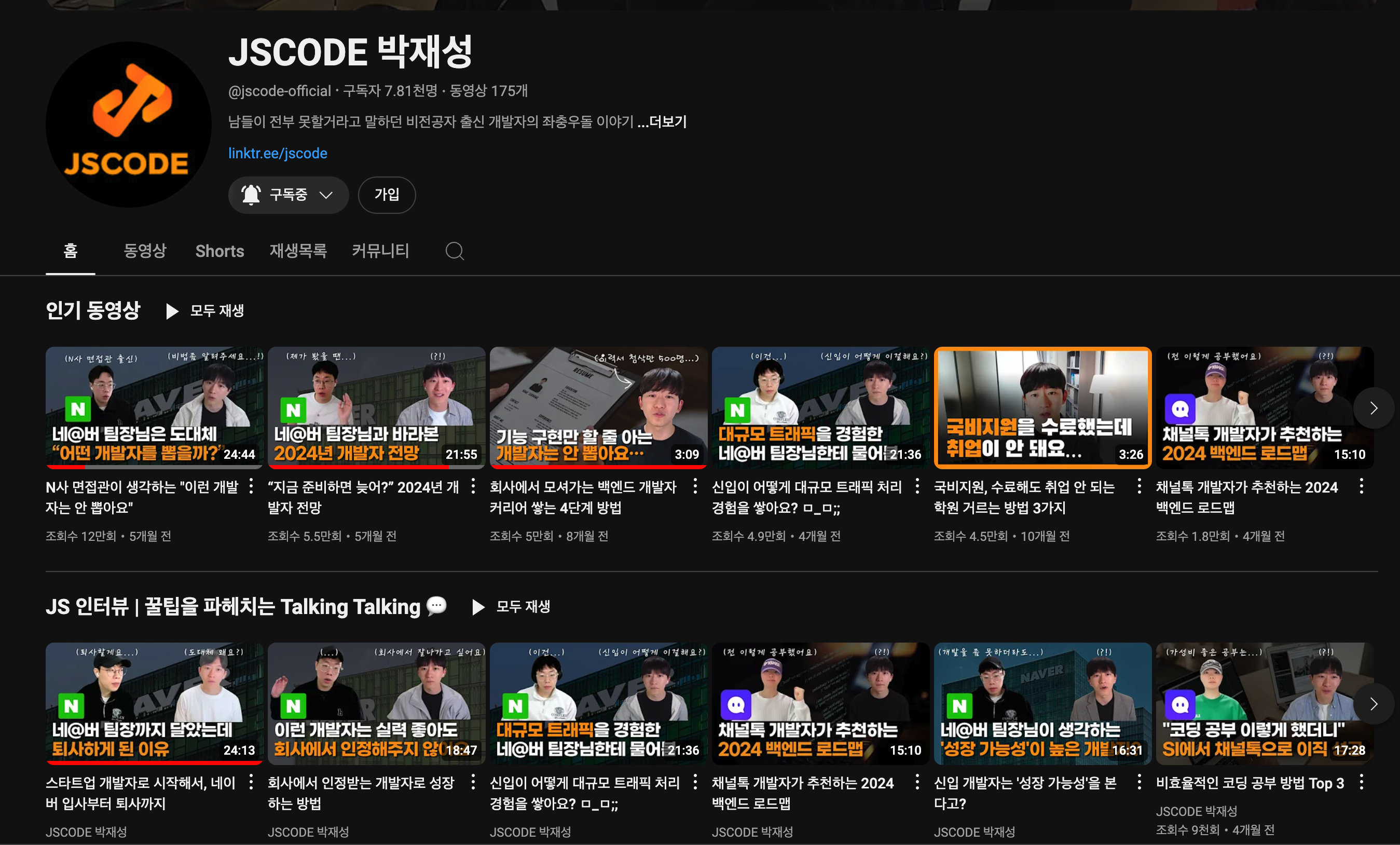Click the channel search magnifier icon

click(454, 251)
